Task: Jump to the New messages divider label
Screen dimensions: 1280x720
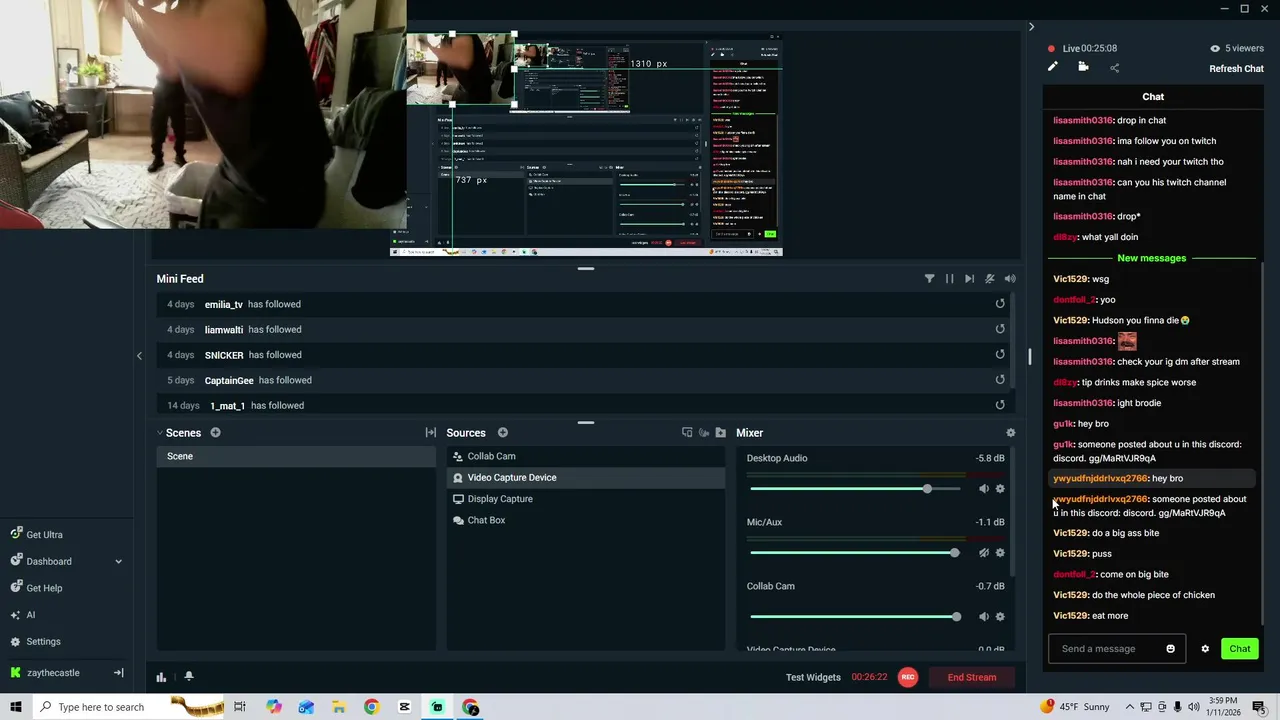Action: (1151, 258)
